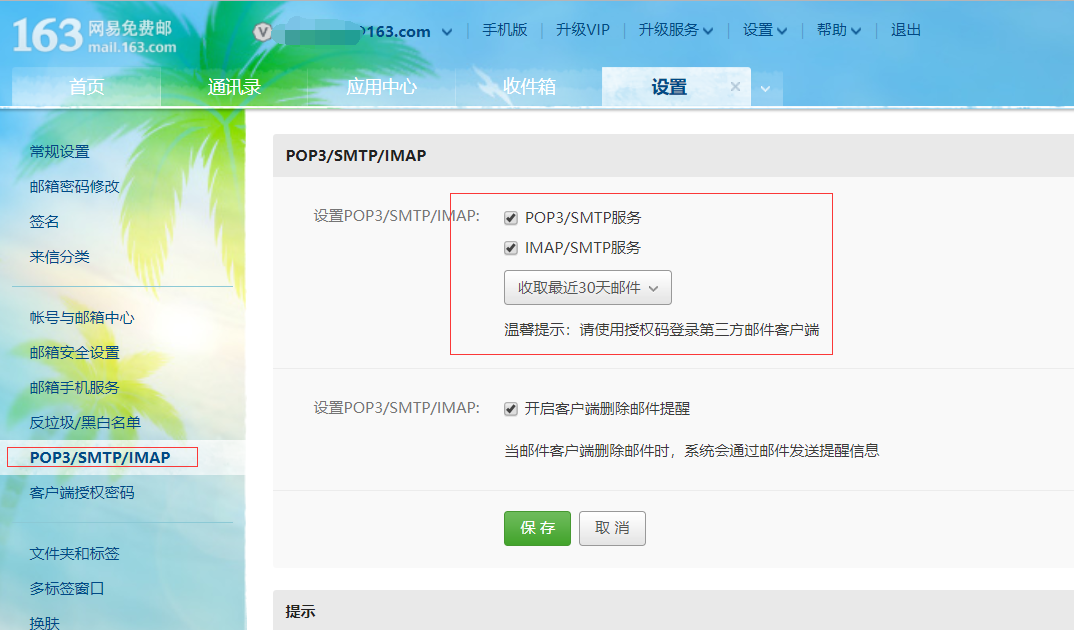1074x630 pixels.
Task: Open the 收取最近30天邮件 dropdown
Action: [x=587, y=287]
